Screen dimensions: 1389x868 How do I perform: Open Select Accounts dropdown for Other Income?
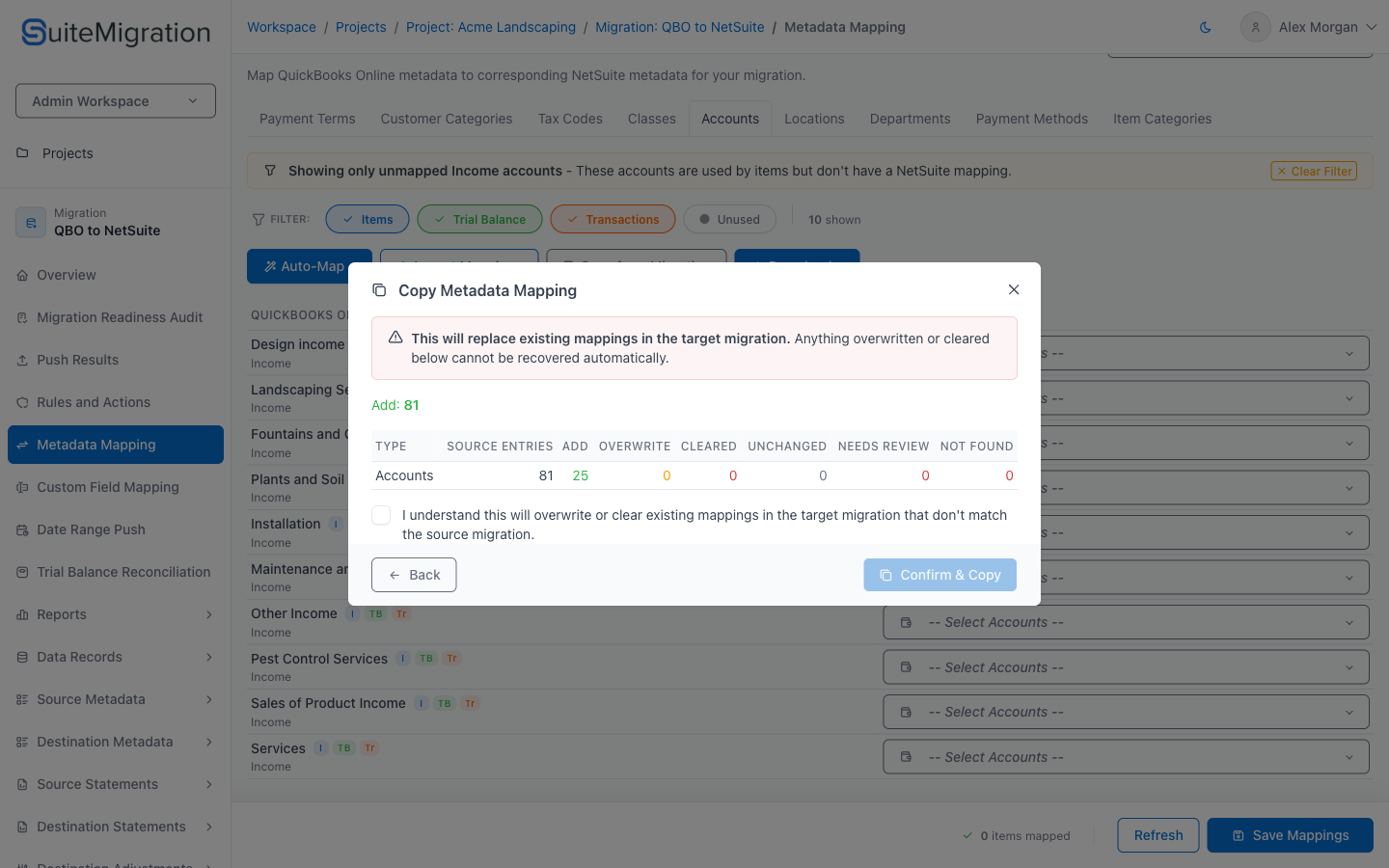coord(1126,623)
